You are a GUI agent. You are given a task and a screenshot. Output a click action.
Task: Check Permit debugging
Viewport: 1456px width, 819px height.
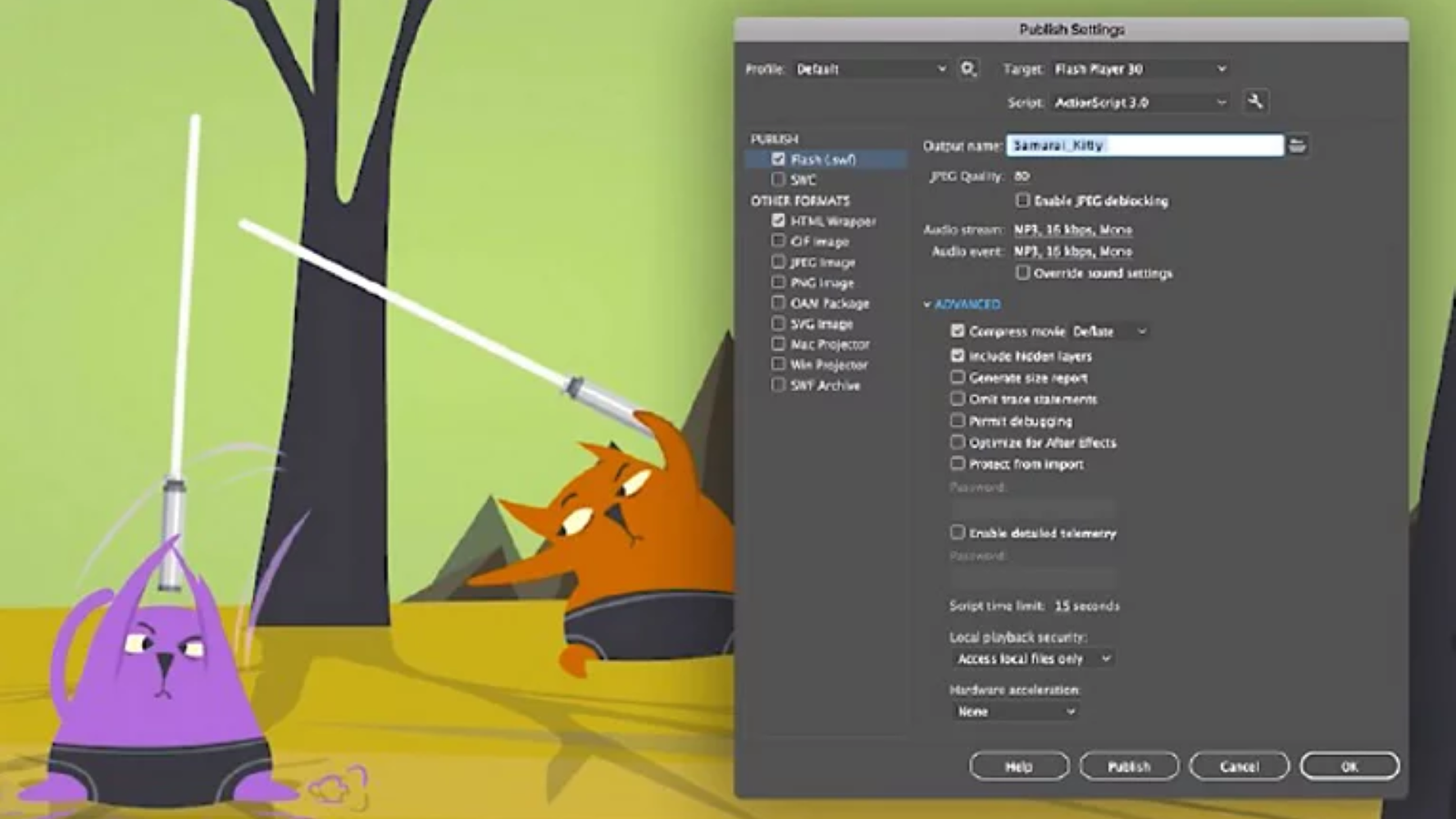point(956,420)
